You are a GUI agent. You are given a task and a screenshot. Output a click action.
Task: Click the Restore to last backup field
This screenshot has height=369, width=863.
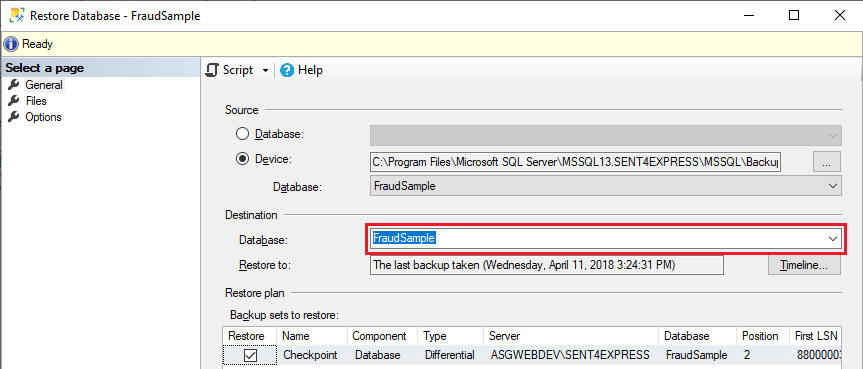(x=547, y=265)
